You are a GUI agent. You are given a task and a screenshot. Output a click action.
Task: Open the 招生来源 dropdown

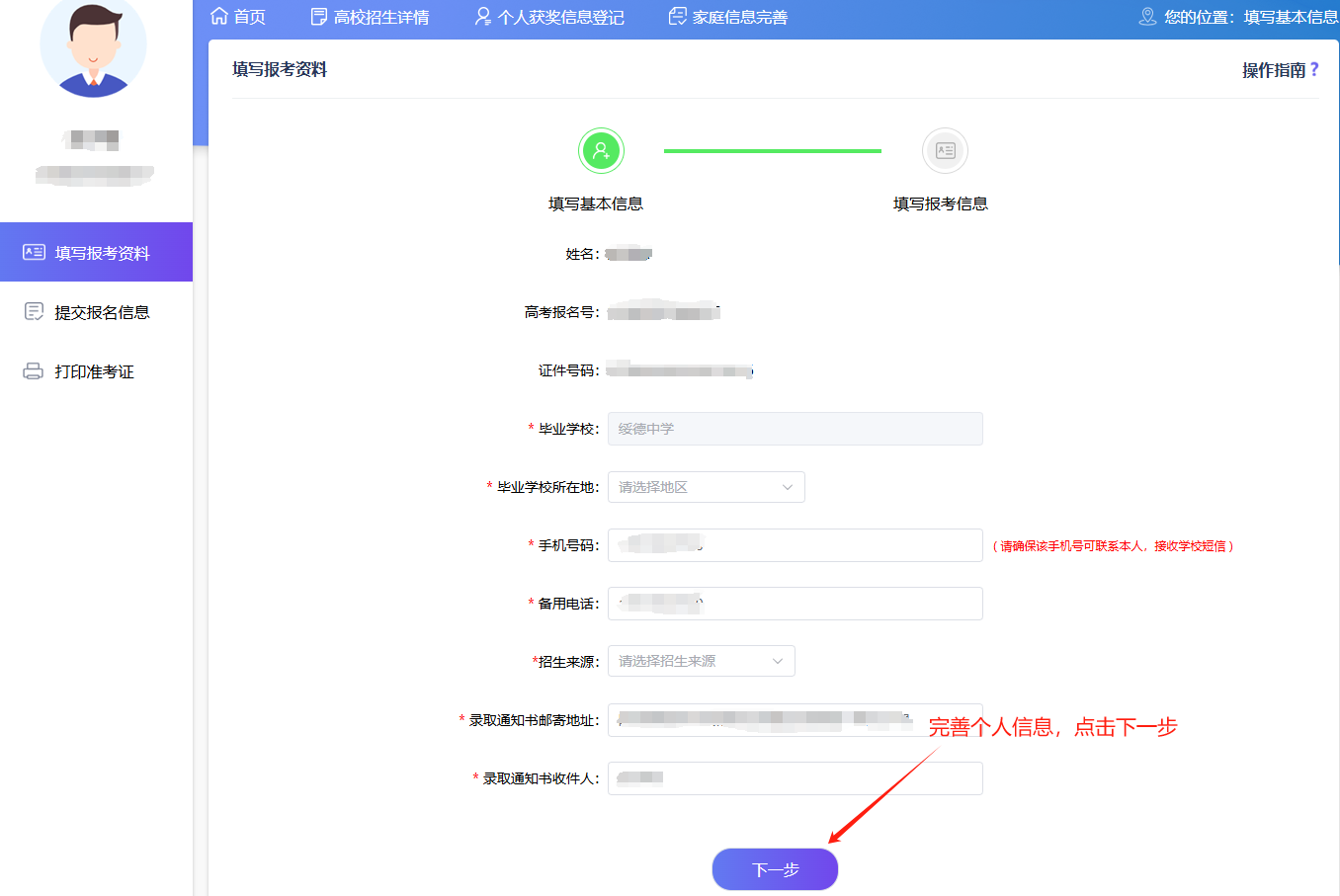click(x=701, y=661)
